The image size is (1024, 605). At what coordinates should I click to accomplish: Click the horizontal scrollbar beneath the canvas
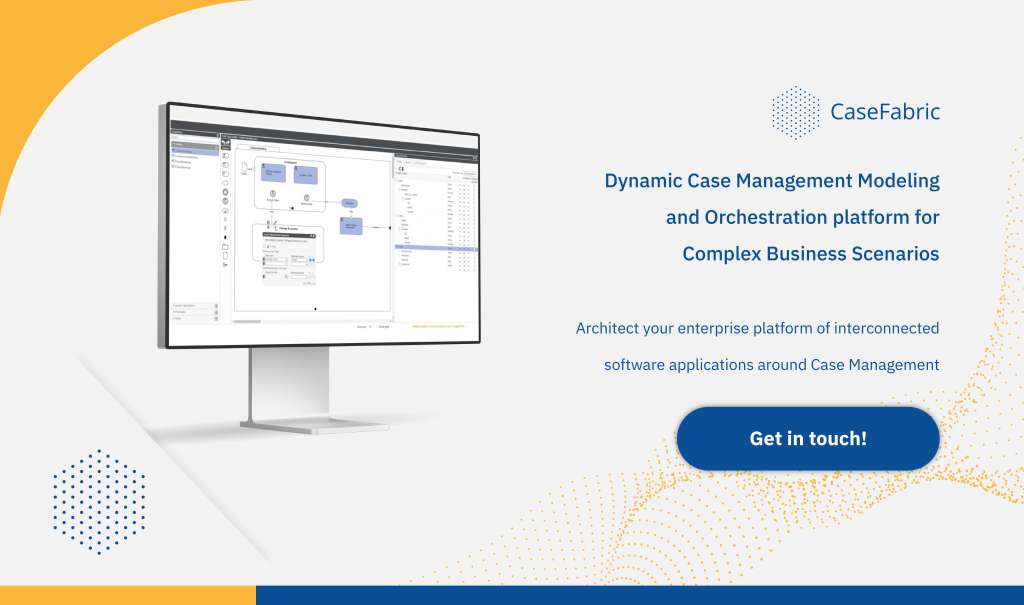point(248,321)
